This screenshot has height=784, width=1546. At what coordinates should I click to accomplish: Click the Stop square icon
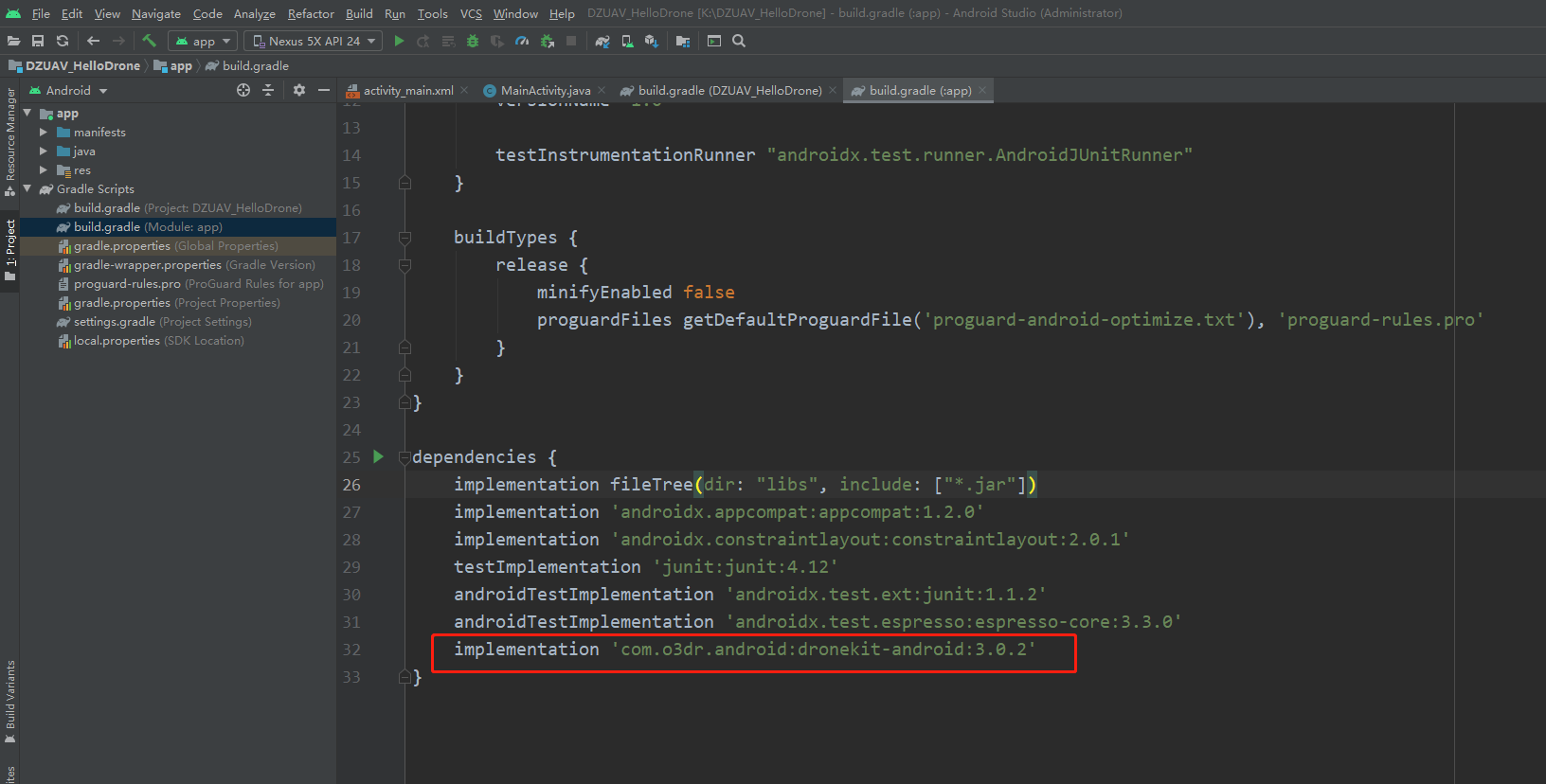571,41
